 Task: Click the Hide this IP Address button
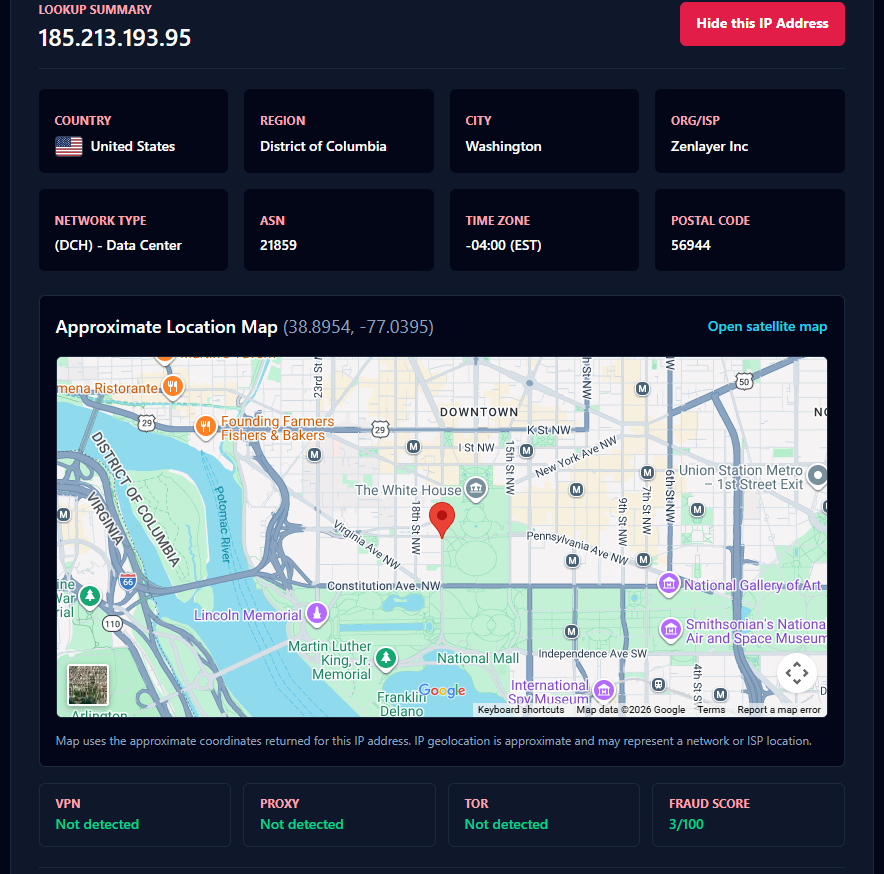[x=762, y=24]
